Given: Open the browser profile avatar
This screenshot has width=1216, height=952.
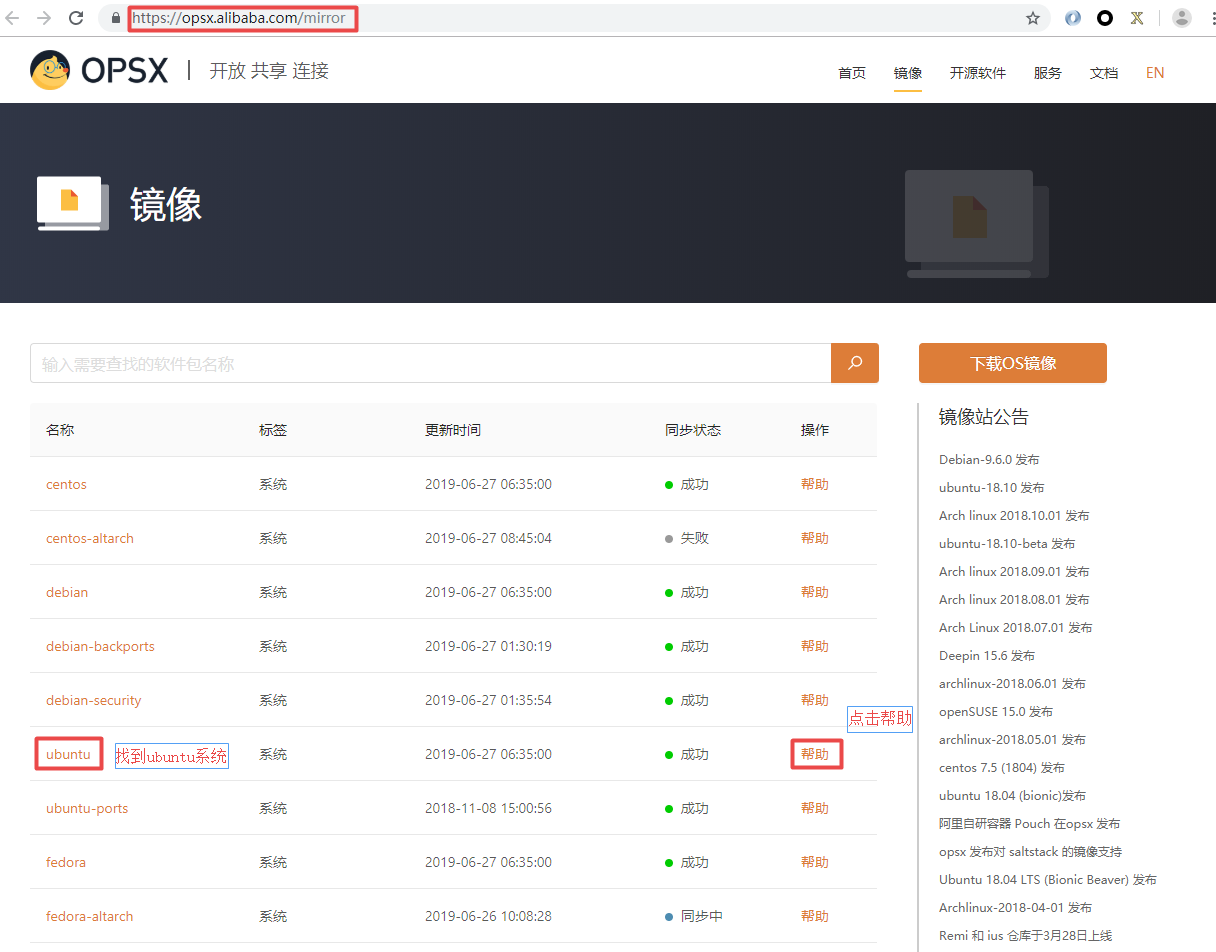Looking at the screenshot, I should pyautogui.click(x=1182, y=18).
